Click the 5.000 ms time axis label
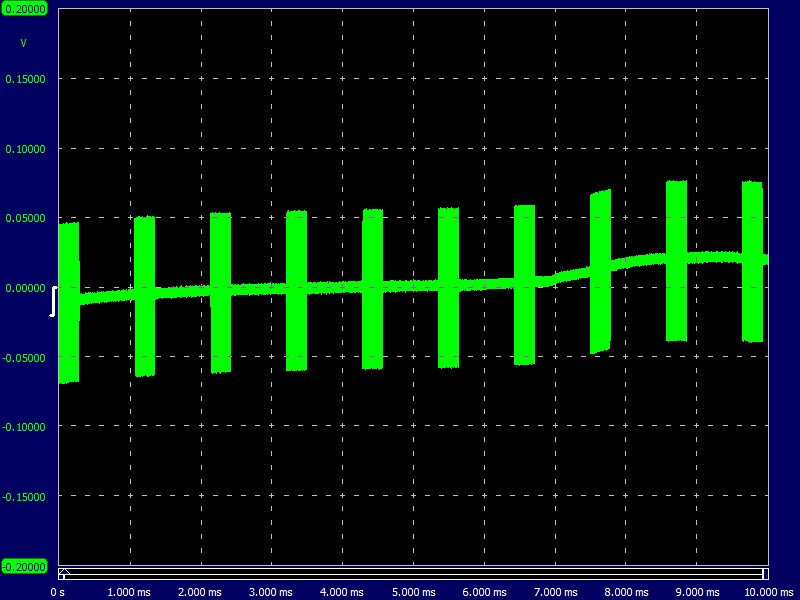The image size is (800, 600). pos(414,592)
